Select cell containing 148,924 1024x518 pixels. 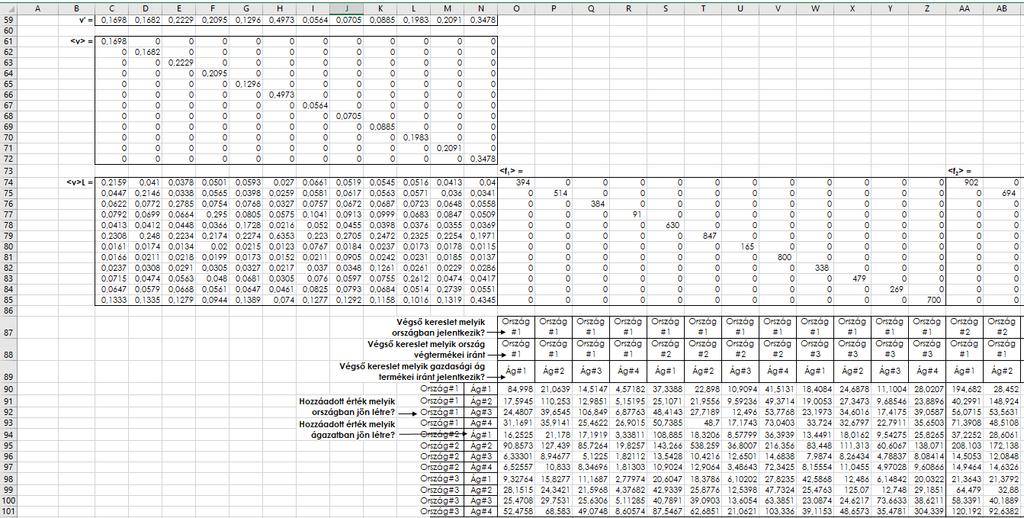click(1002, 400)
